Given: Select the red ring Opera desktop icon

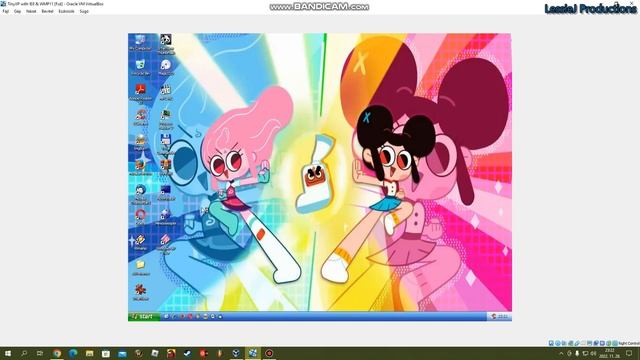Looking at the screenshot, I should [x=140, y=217].
